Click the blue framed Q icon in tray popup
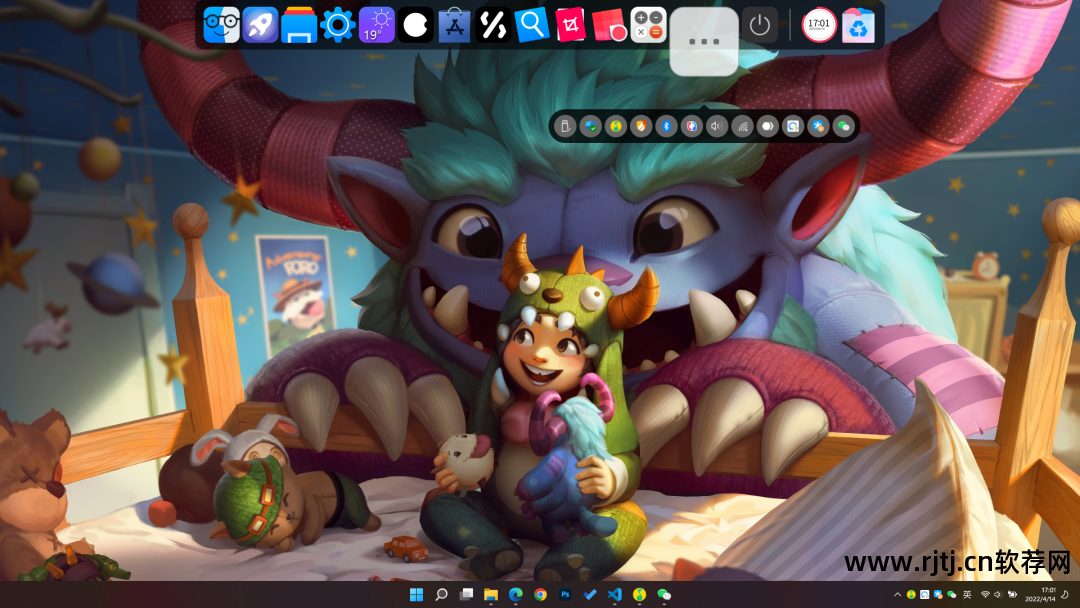The width and height of the screenshot is (1080, 608). [793, 126]
